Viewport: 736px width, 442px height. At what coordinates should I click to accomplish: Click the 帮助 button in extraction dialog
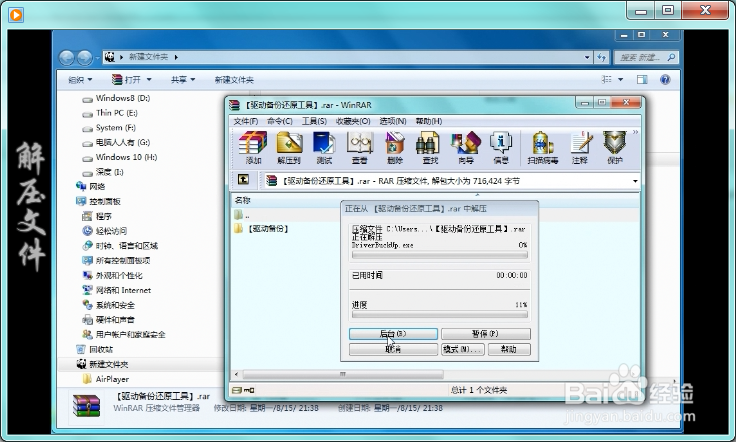(x=509, y=349)
